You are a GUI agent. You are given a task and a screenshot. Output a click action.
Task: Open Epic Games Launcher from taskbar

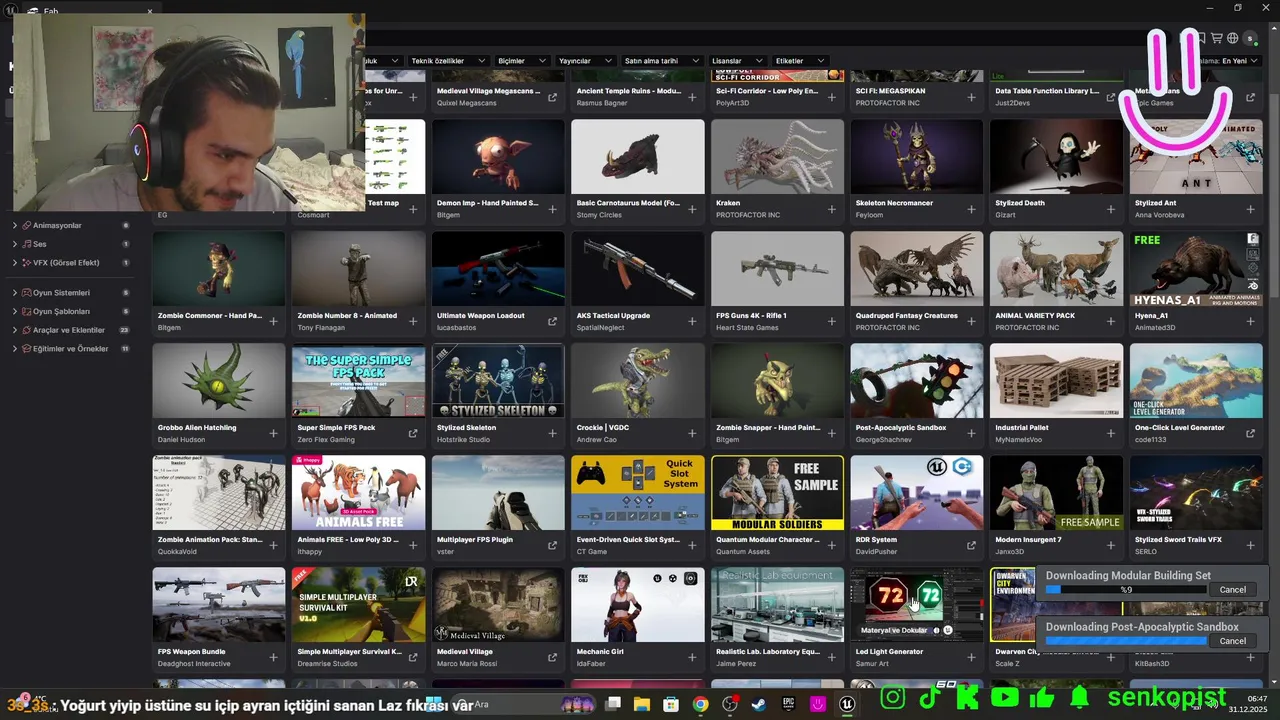pyautogui.click(x=789, y=704)
